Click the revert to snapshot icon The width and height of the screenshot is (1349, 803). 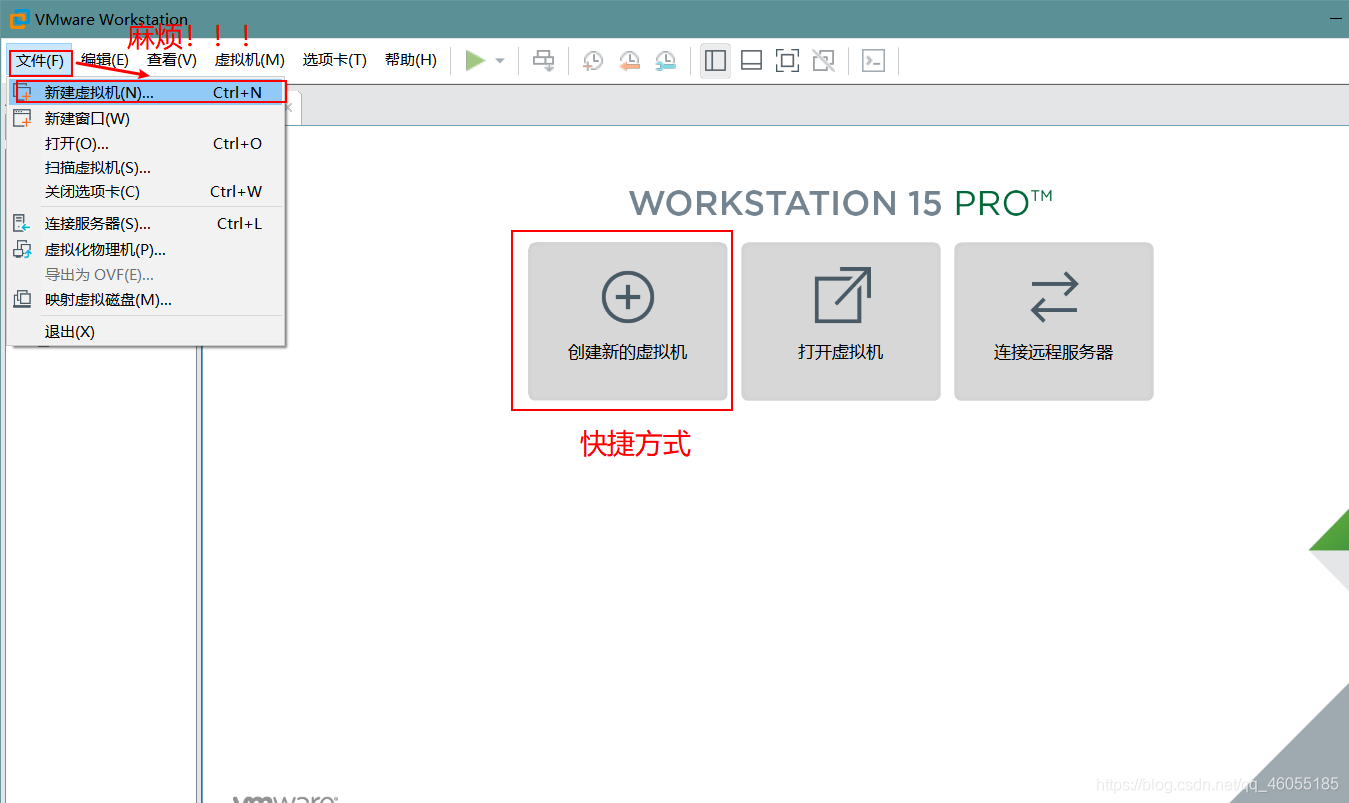tap(629, 61)
